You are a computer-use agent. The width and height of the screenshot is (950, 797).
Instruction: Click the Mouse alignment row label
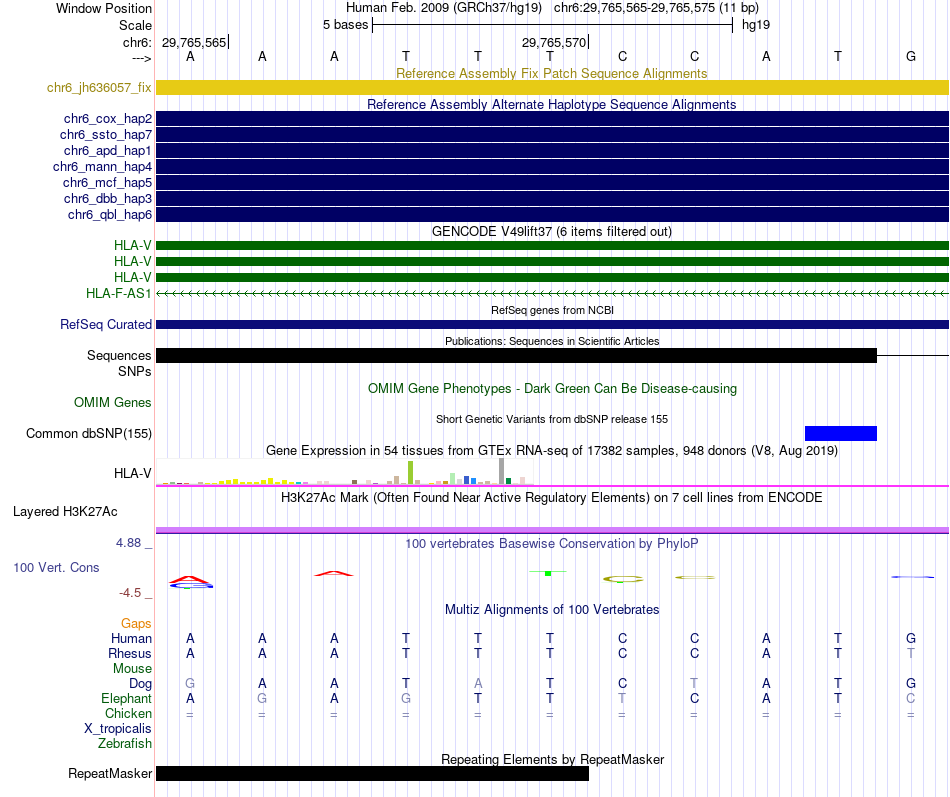pyautogui.click(x=132, y=669)
